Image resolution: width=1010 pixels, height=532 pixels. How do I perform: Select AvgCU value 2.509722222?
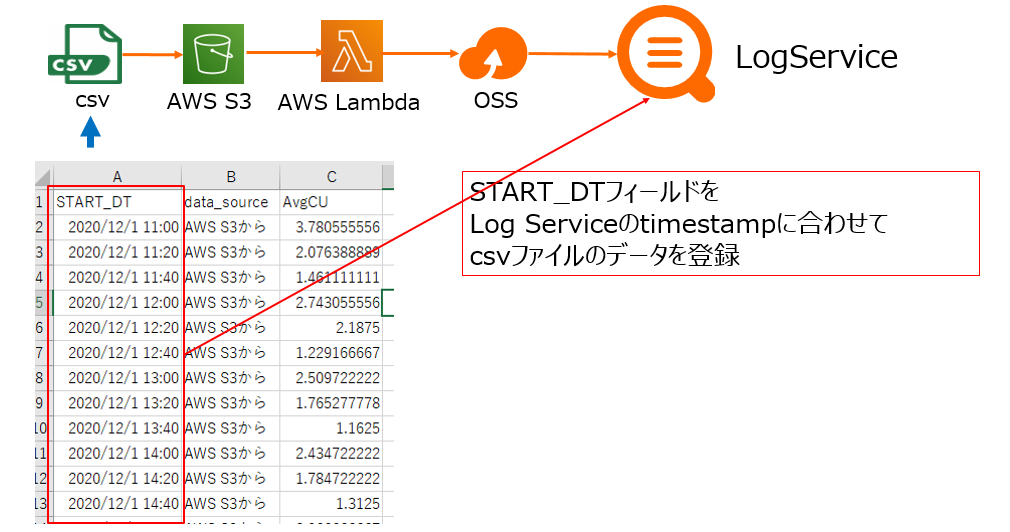tap(331, 378)
